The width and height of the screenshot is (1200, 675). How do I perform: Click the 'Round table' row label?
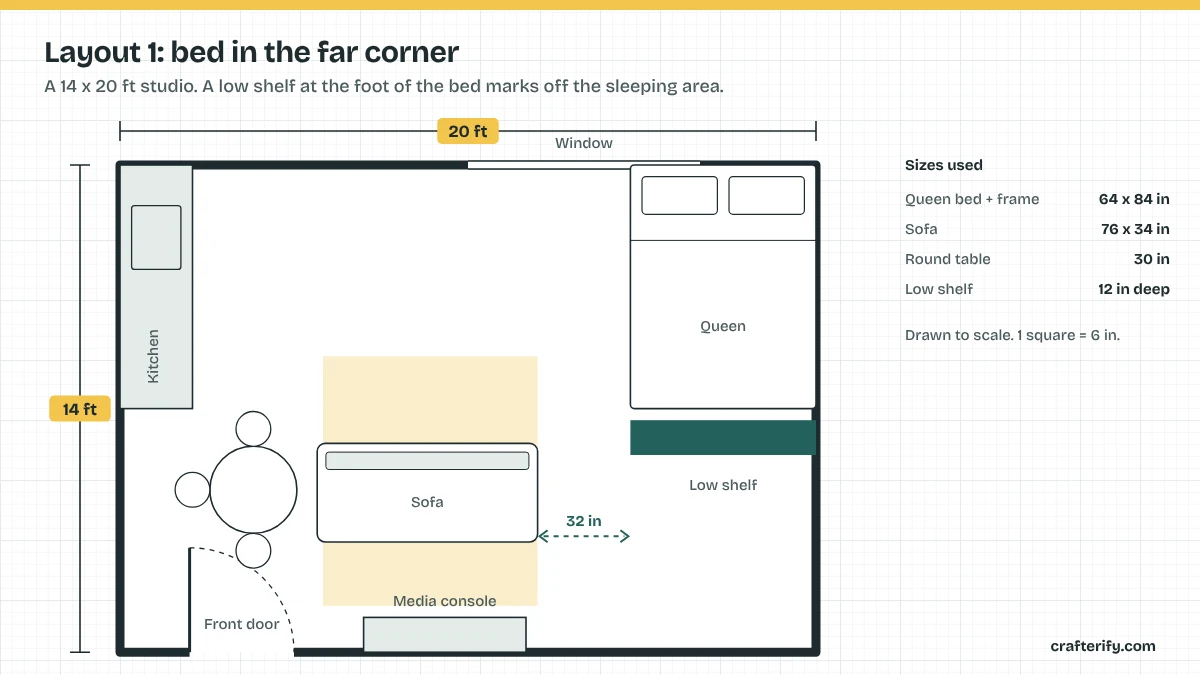[x=948, y=259]
